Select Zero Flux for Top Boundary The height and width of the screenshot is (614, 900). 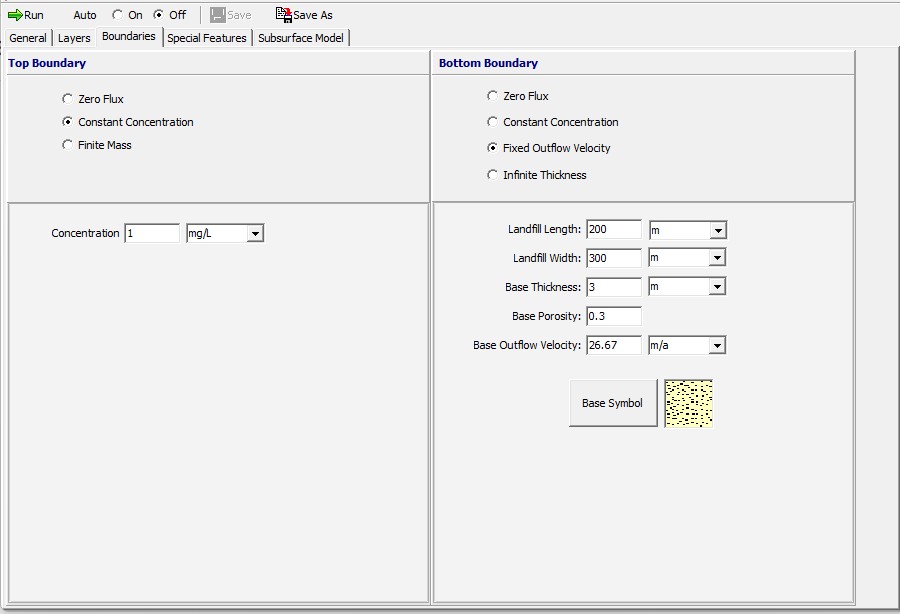point(68,99)
